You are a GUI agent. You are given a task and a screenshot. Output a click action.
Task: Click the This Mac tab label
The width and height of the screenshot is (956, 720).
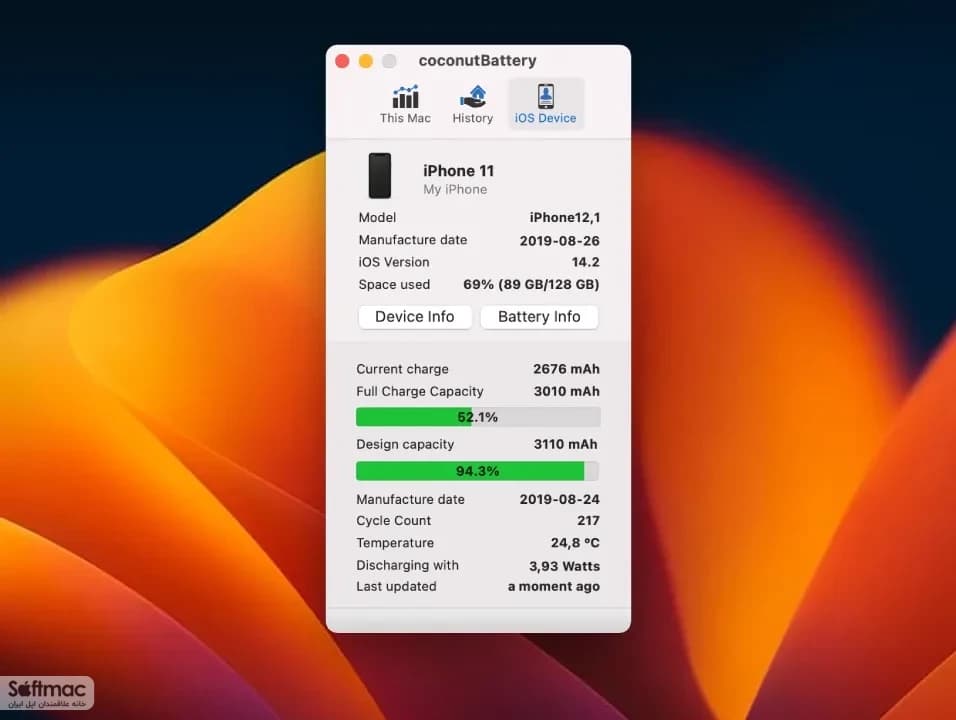[x=405, y=118]
